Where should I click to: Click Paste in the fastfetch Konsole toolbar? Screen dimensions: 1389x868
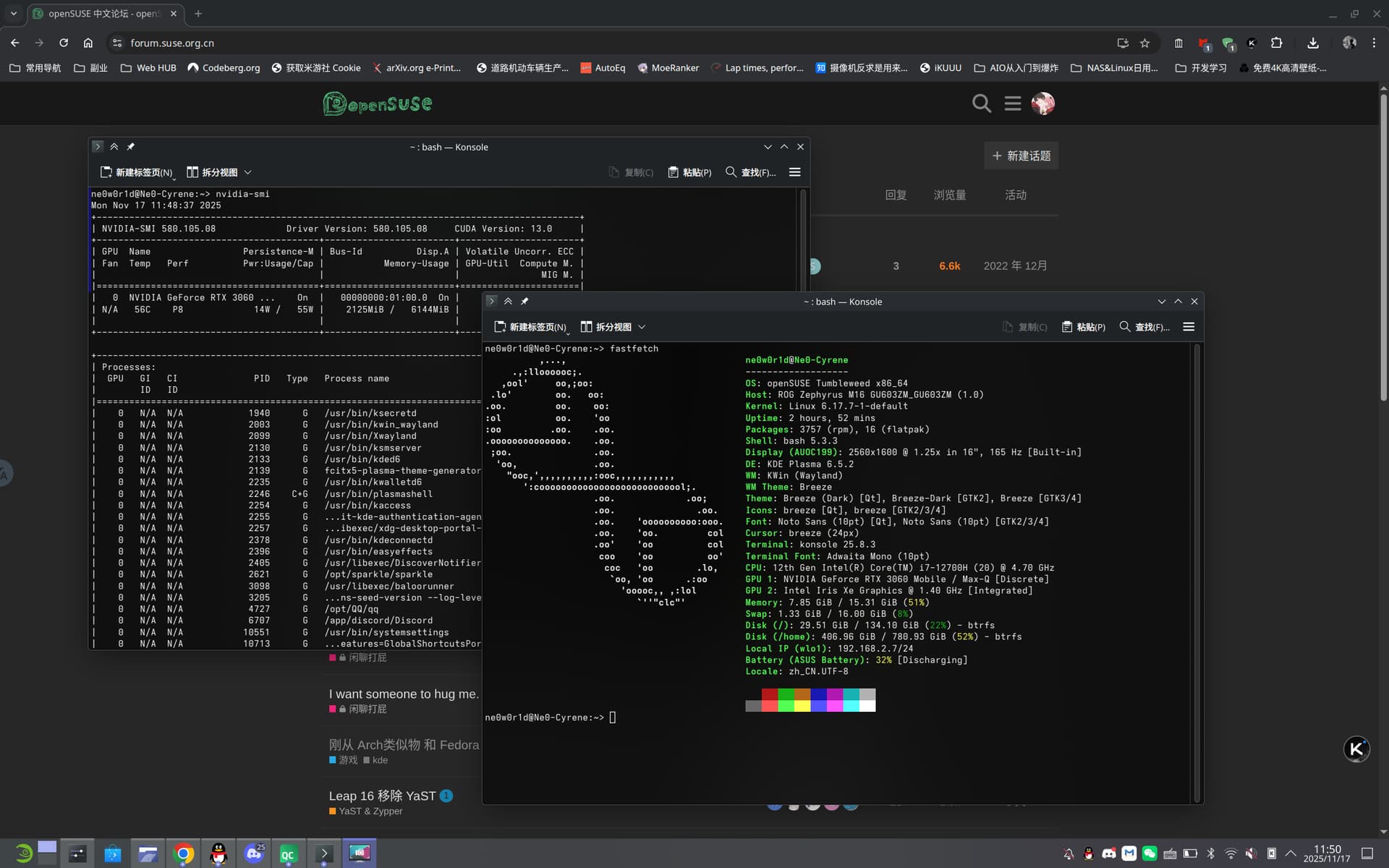click(1083, 327)
